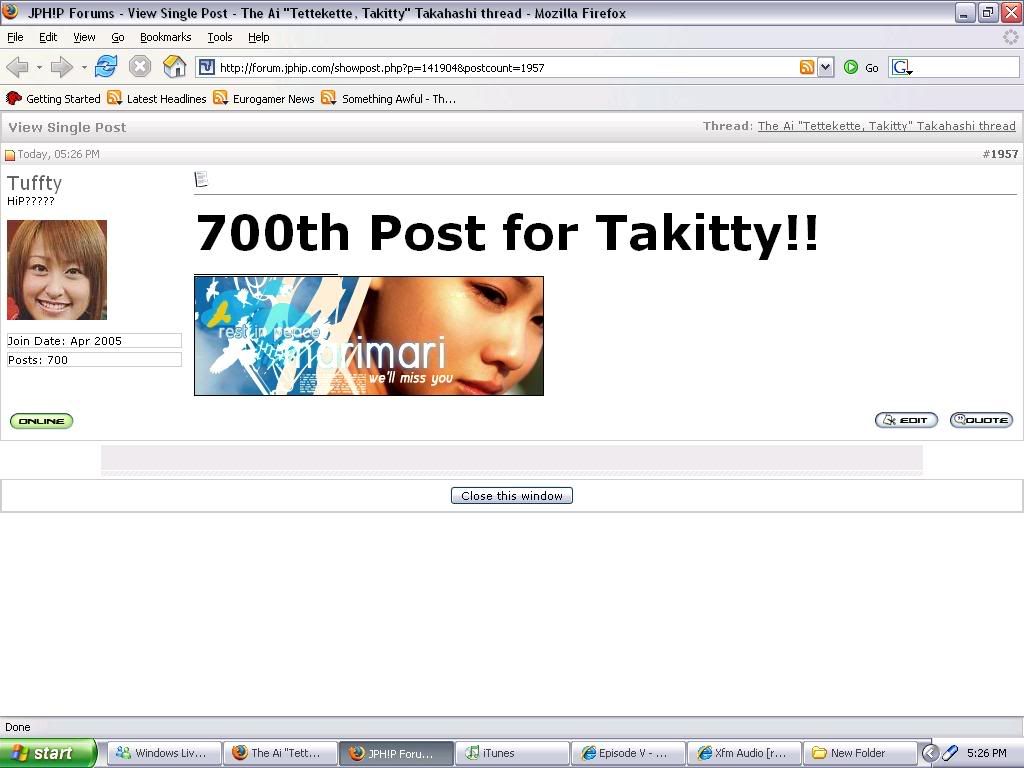The width and height of the screenshot is (1024, 768).
Task: Open the Edit menu
Action: (48, 37)
